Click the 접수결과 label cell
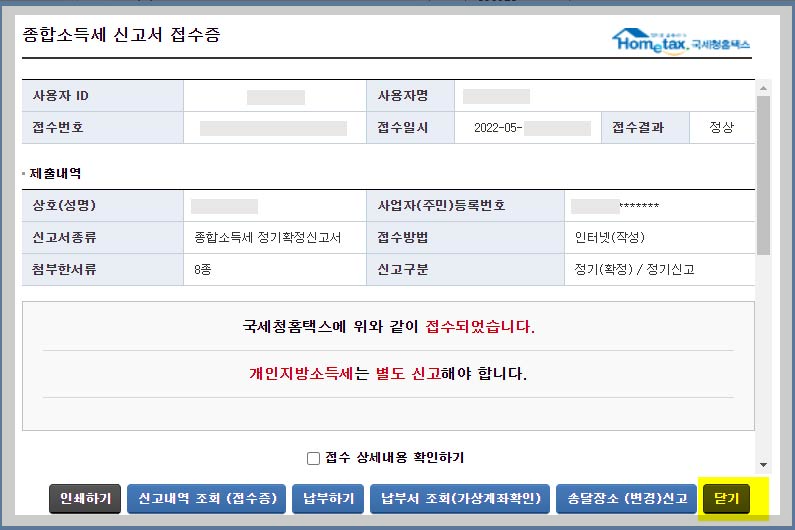This screenshot has width=795, height=530. click(645, 128)
